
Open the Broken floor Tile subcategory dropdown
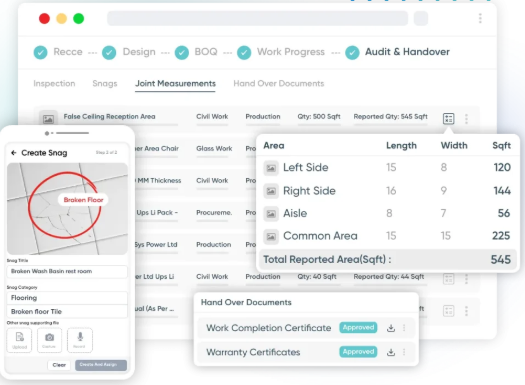pyautogui.click(x=67, y=312)
